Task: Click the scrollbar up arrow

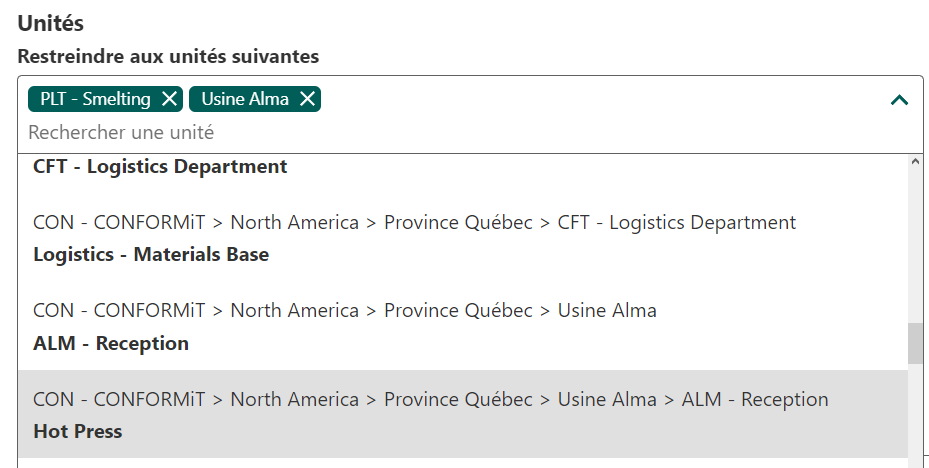Action: pos(915,162)
